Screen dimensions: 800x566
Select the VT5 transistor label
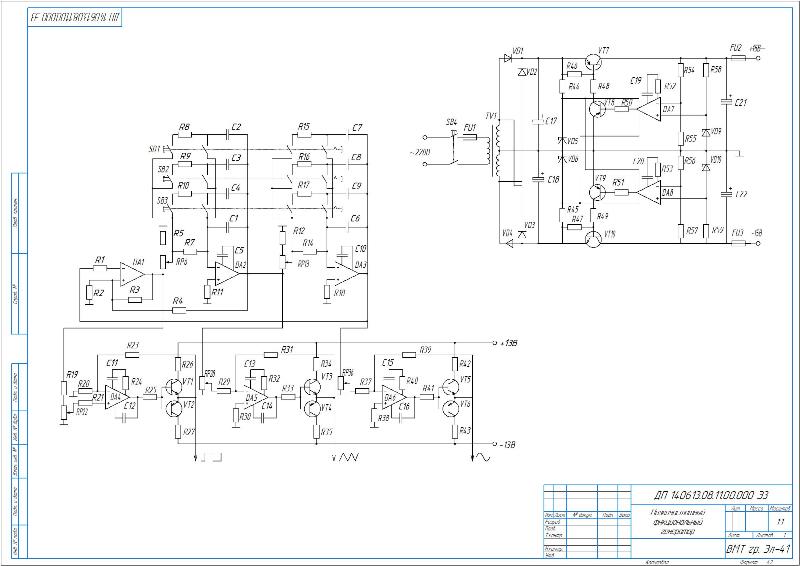click(x=465, y=380)
